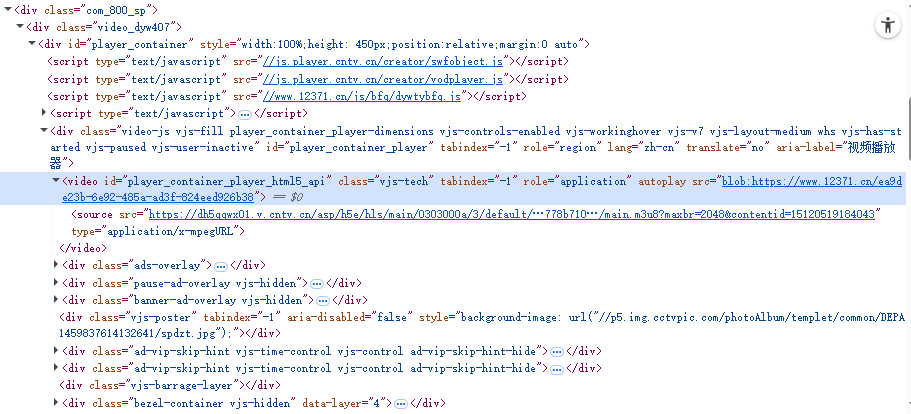Click player_container style width:100% attribute

393,44
